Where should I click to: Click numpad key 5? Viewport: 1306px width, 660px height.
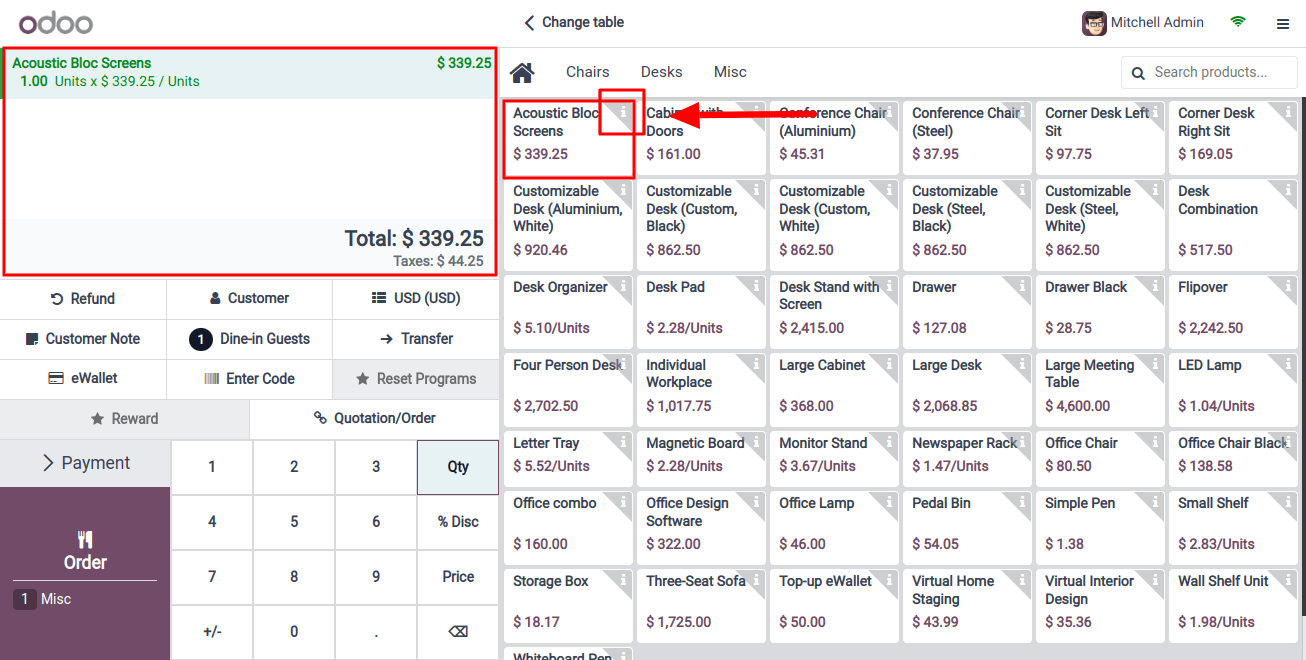pyautogui.click(x=294, y=522)
